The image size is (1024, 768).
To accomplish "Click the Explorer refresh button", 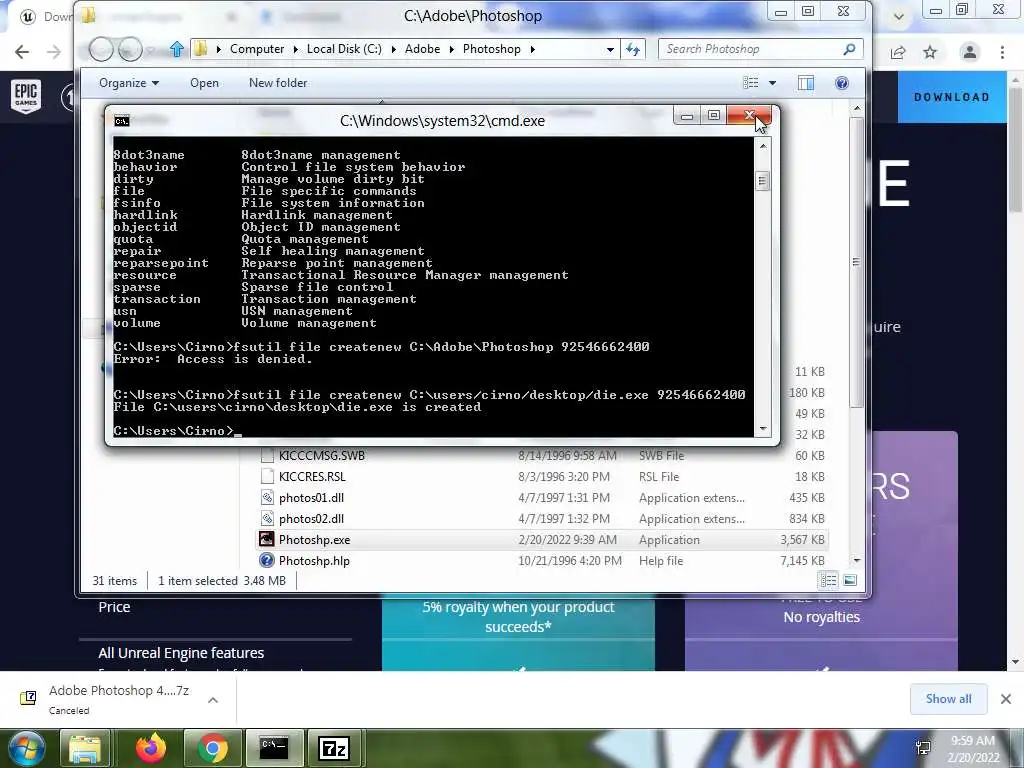I will pos(633,49).
